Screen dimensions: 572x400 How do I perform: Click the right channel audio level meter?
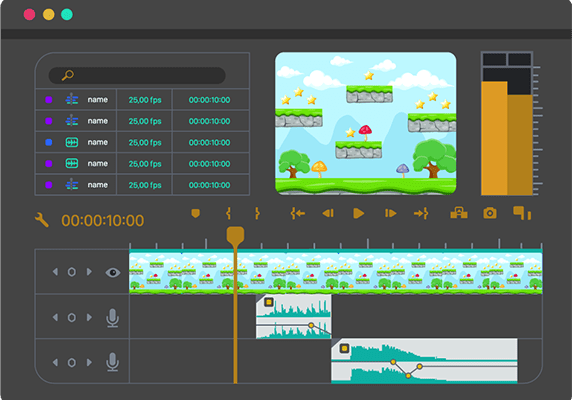click(519, 145)
